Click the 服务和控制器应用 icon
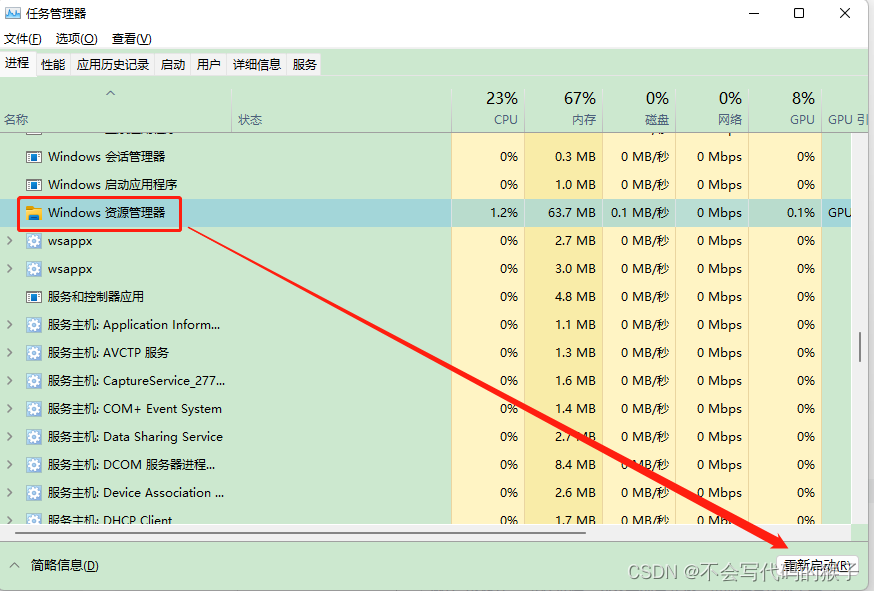The width and height of the screenshot is (874, 591). 35,296
